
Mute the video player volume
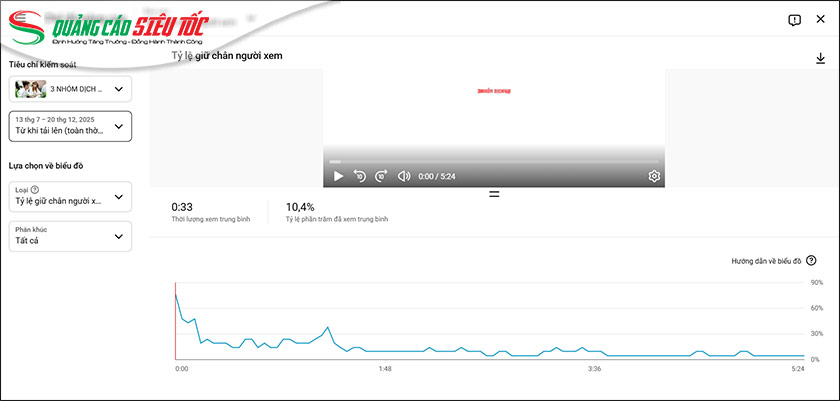(x=404, y=176)
